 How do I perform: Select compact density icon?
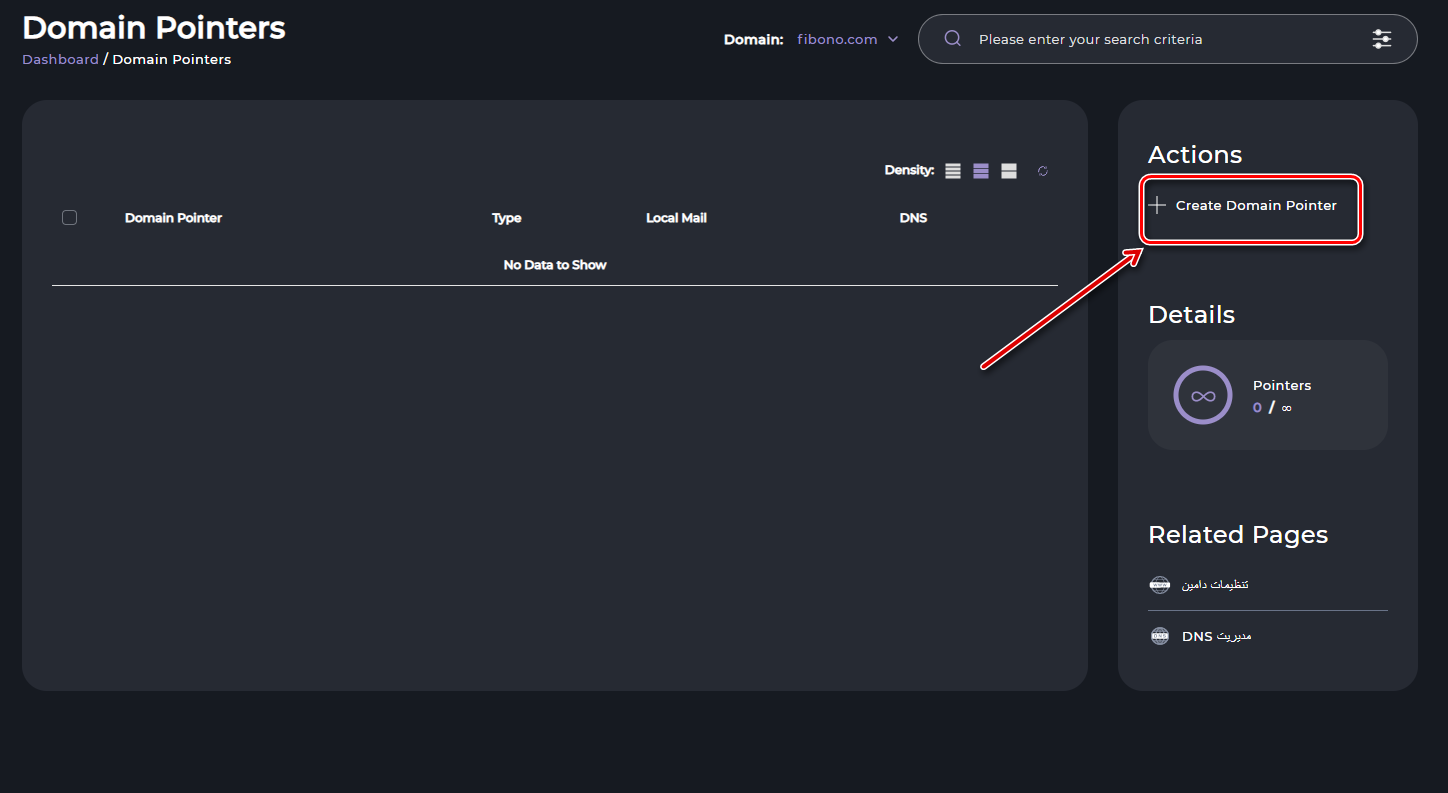(953, 171)
